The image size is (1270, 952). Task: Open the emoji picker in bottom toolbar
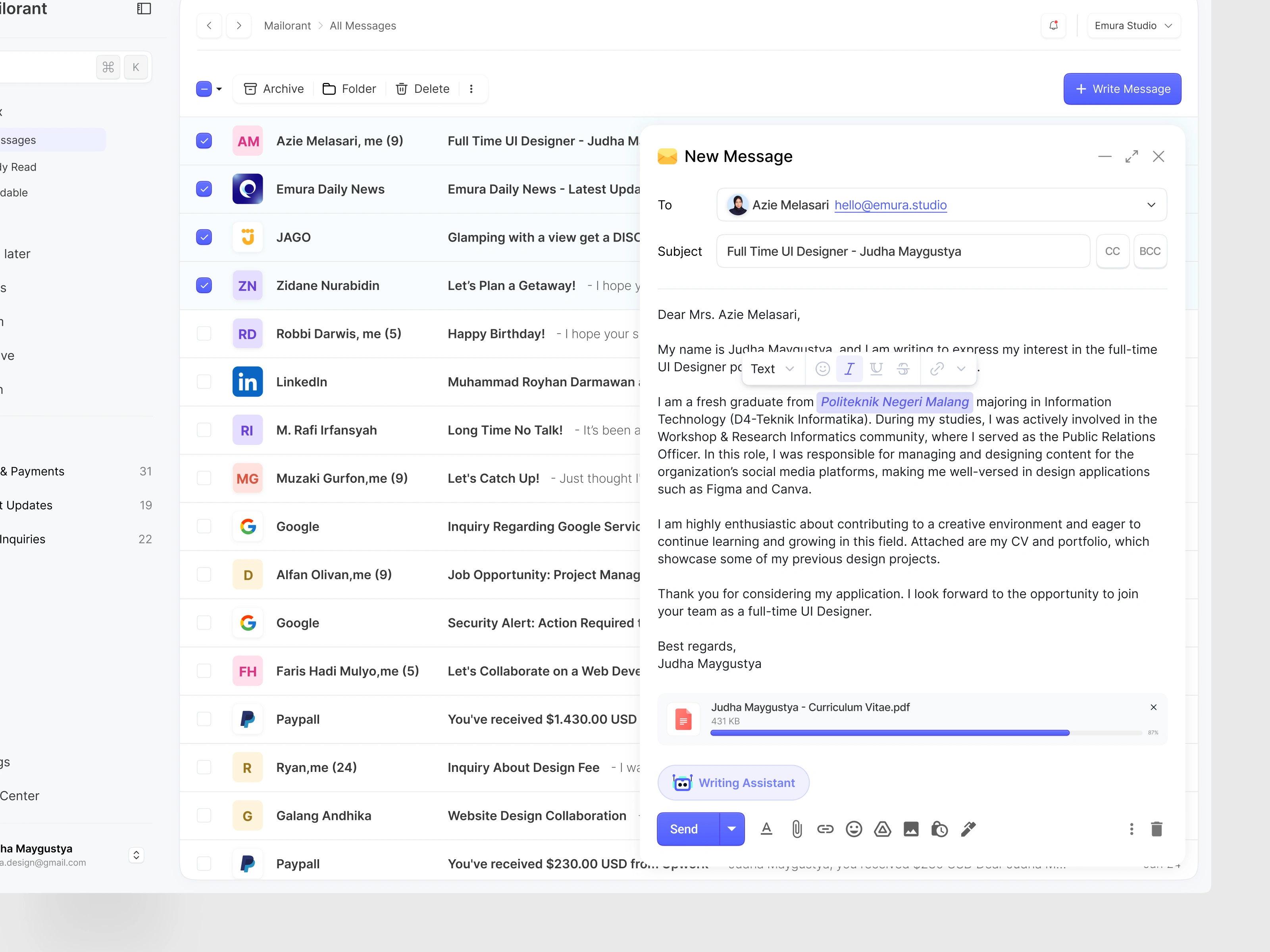tap(854, 829)
